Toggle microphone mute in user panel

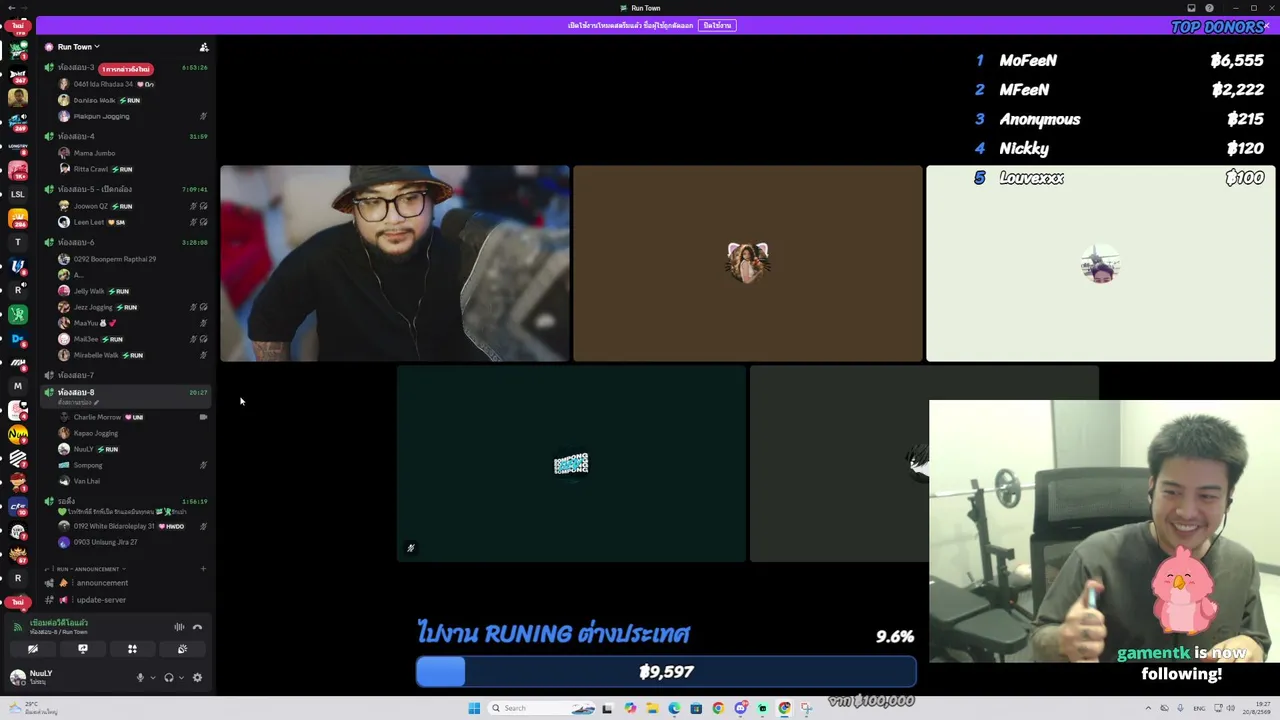coord(140,678)
